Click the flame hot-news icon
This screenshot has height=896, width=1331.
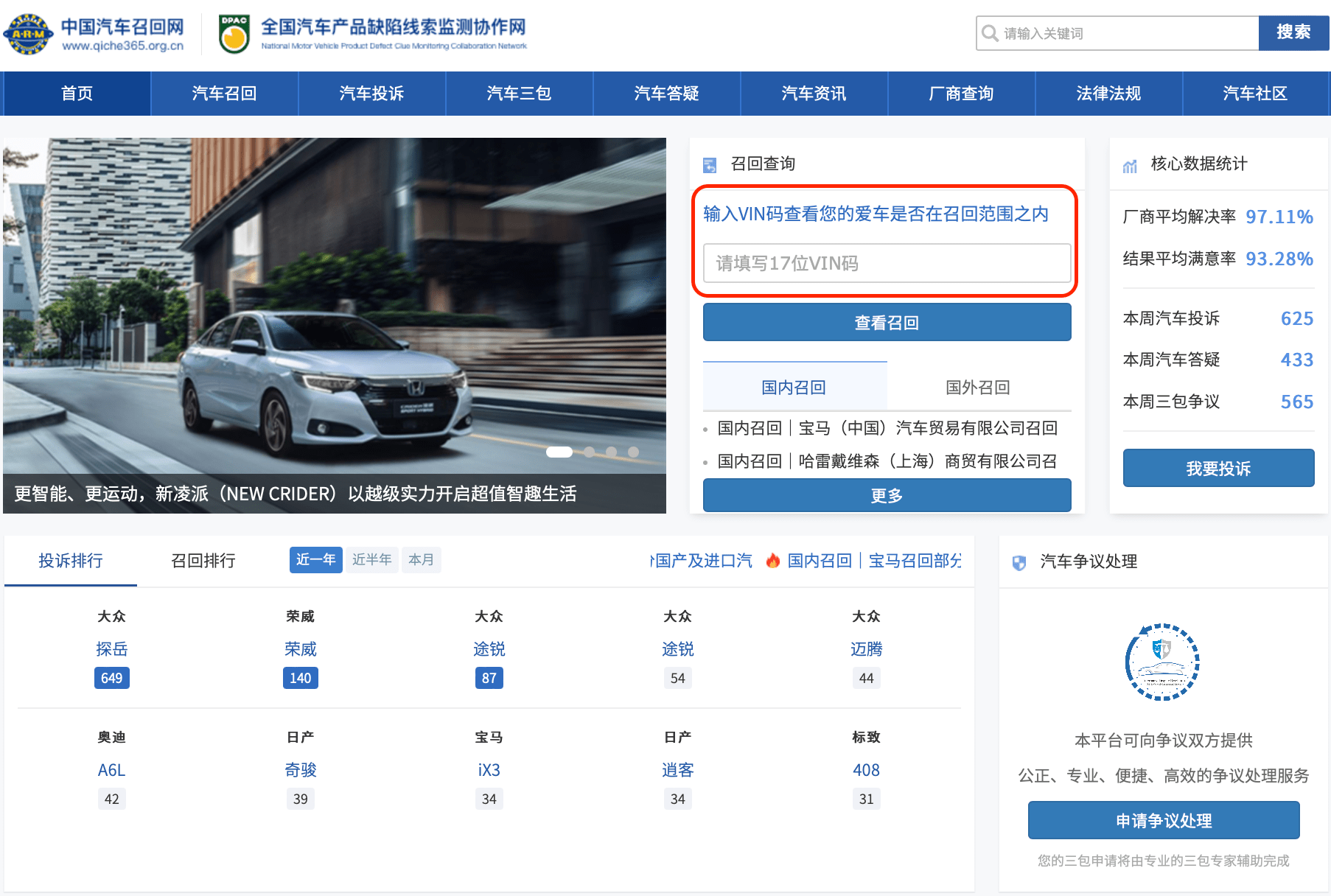pyautogui.click(x=772, y=561)
